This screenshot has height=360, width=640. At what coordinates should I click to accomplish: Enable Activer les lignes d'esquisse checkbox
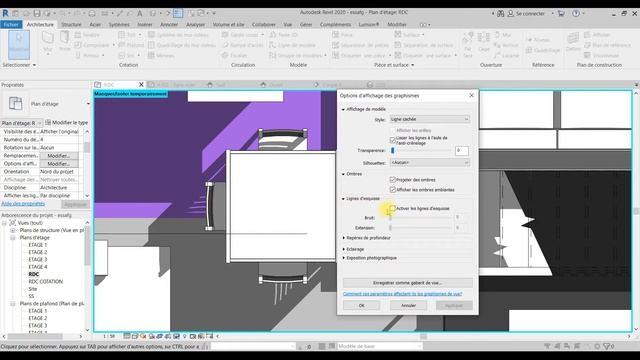point(393,209)
